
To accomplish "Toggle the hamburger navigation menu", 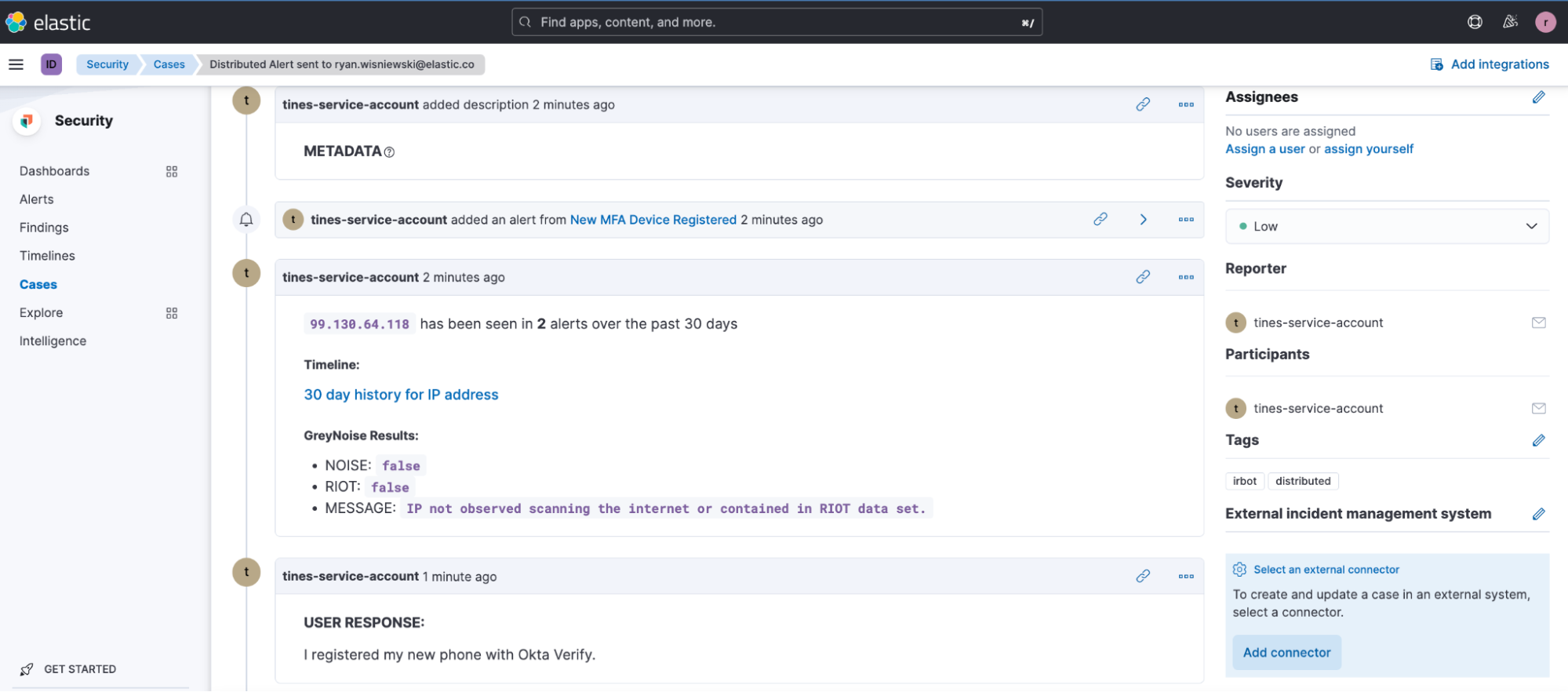I will [16, 64].
